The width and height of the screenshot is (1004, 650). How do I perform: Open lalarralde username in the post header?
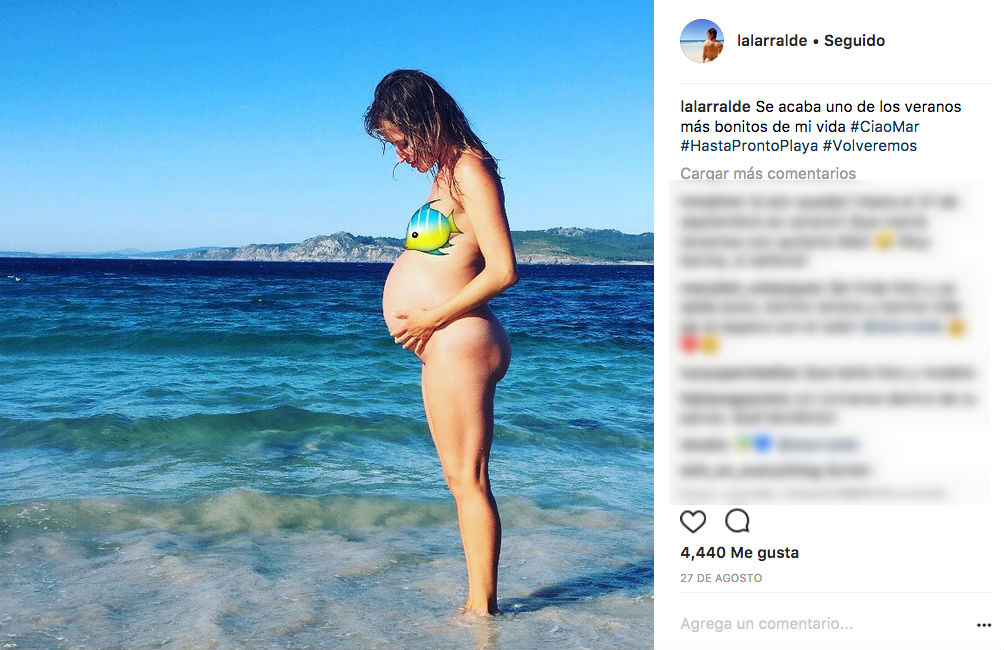[x=772, y=40]
